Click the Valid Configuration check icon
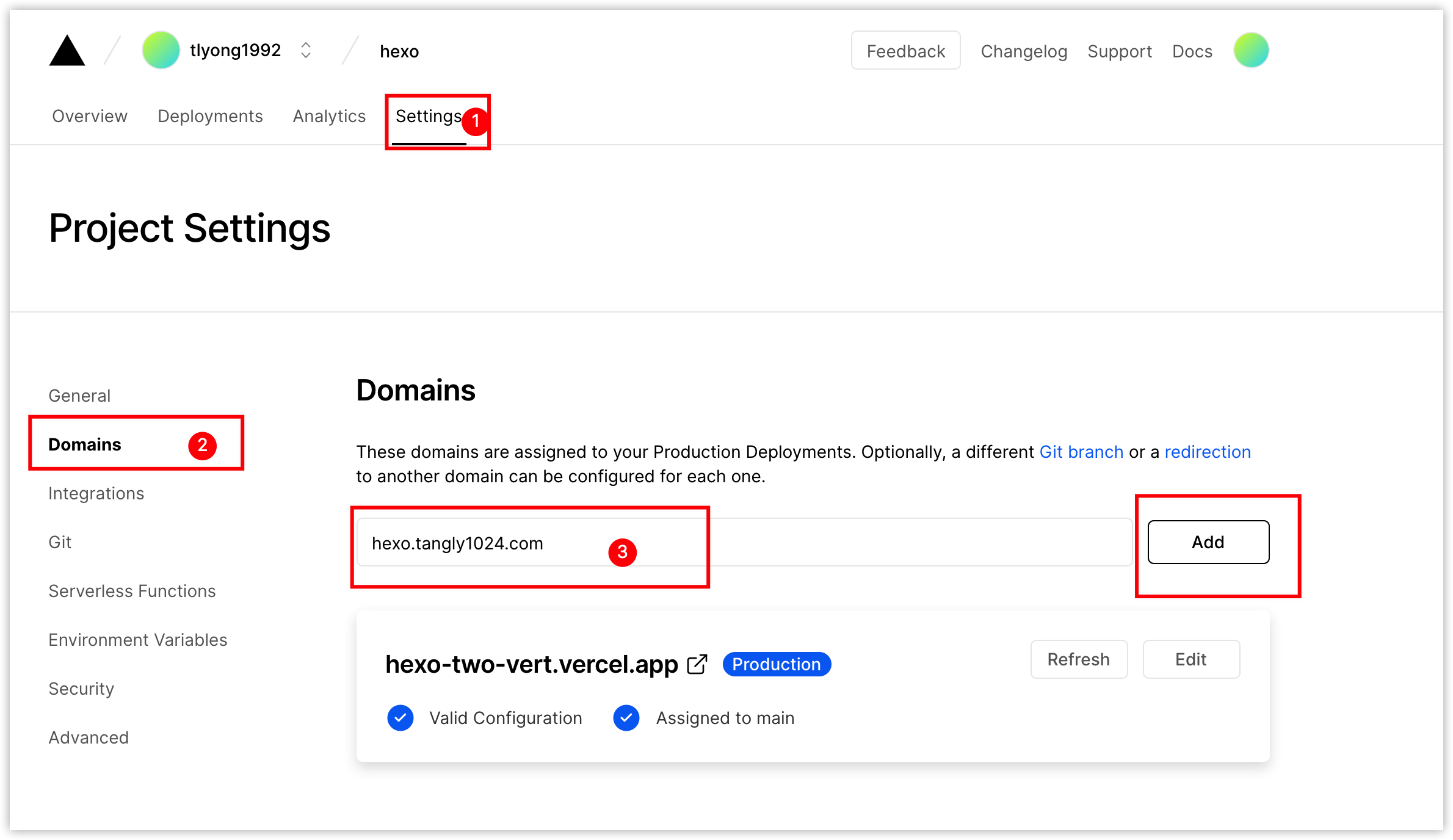The image size is (1453, 840). 400,718
